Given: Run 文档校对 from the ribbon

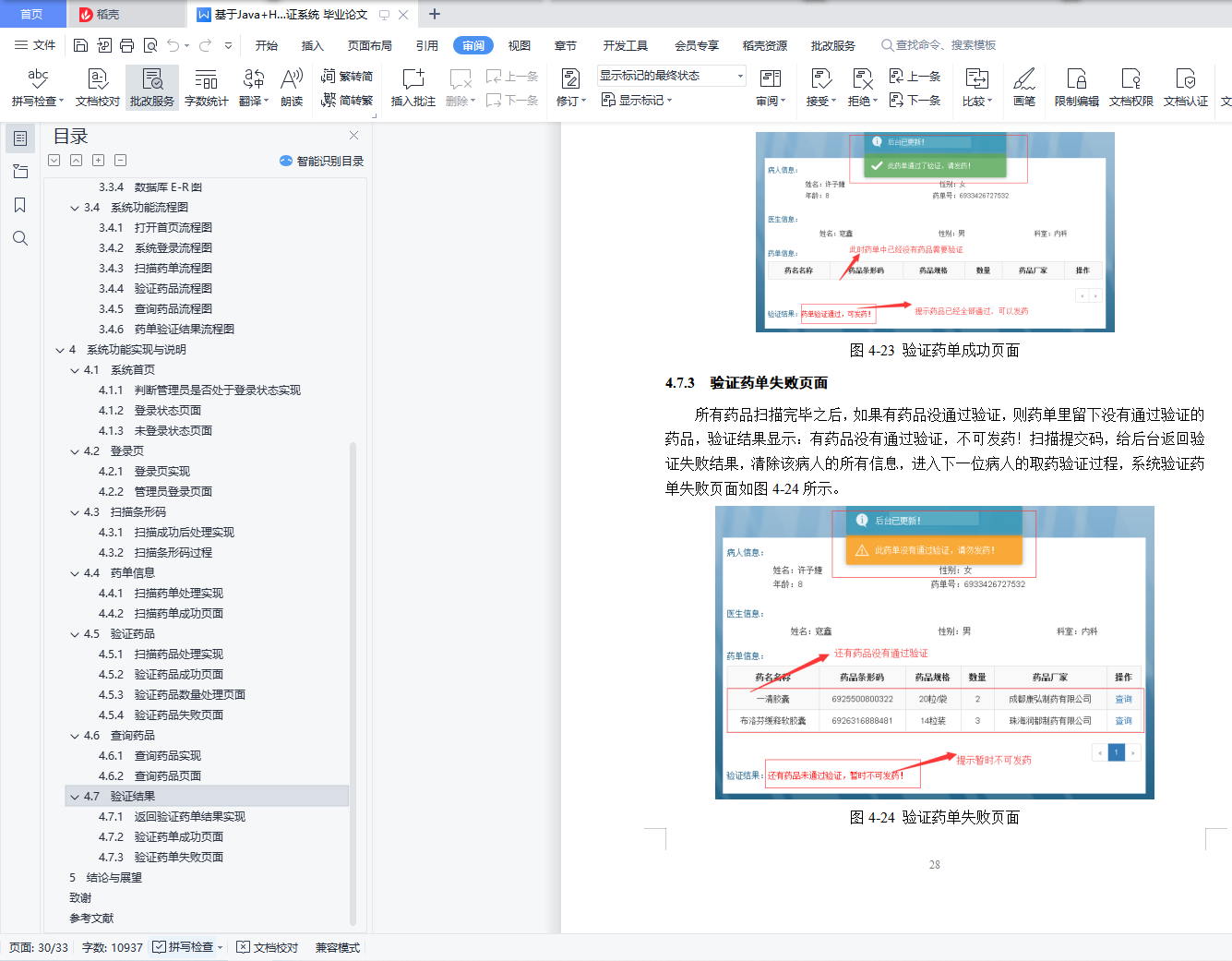Looking at the screenshot, I should tap(98, 88).
